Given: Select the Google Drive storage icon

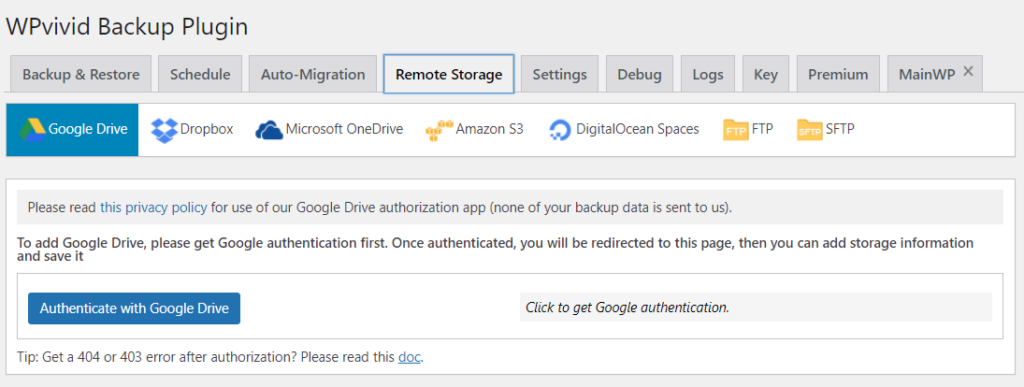Looking at the screenshot, I should 31,129.
